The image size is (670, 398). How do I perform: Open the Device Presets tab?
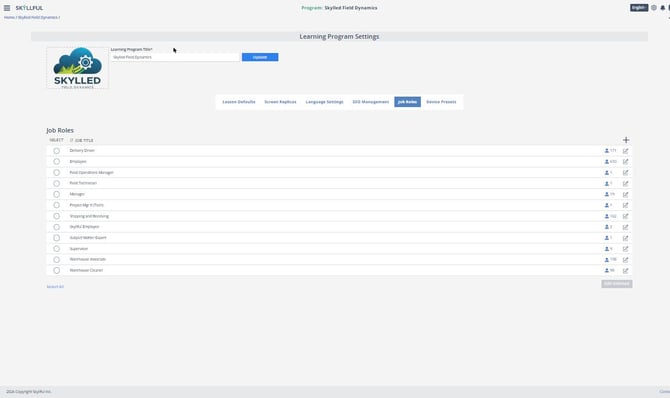[441, 102]
